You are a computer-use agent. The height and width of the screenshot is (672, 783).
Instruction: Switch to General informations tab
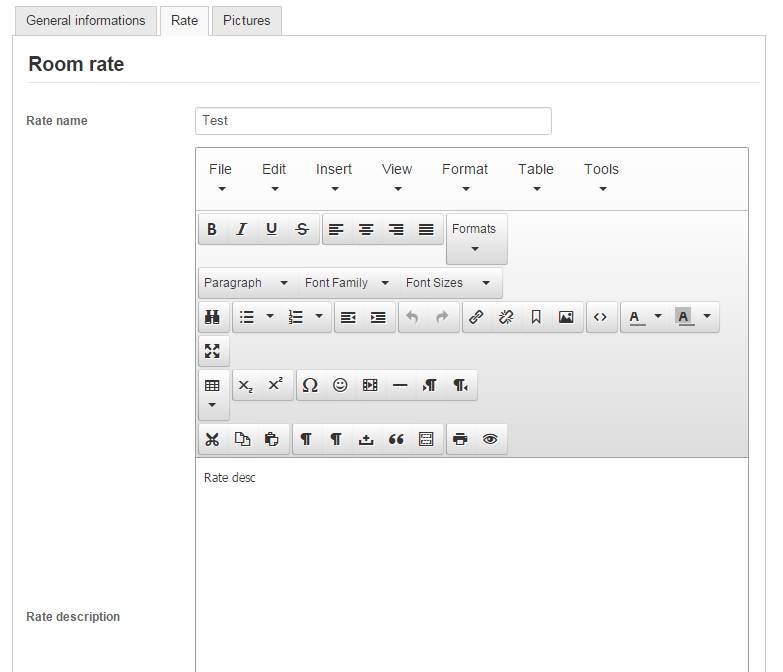[x=86, y=21]
